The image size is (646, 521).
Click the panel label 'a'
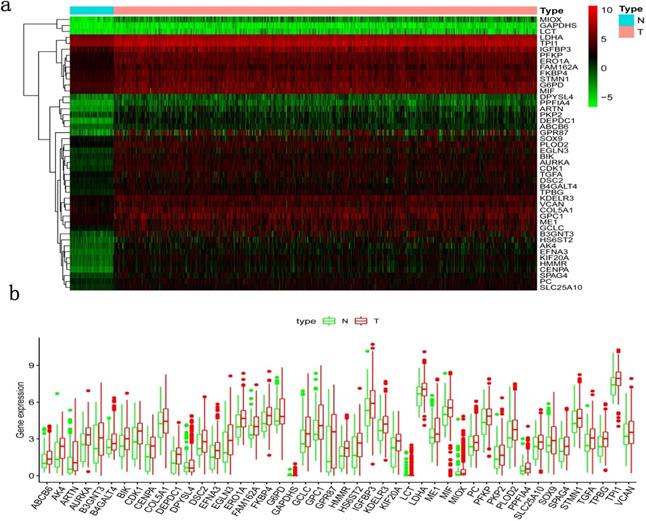pos(7,6)
